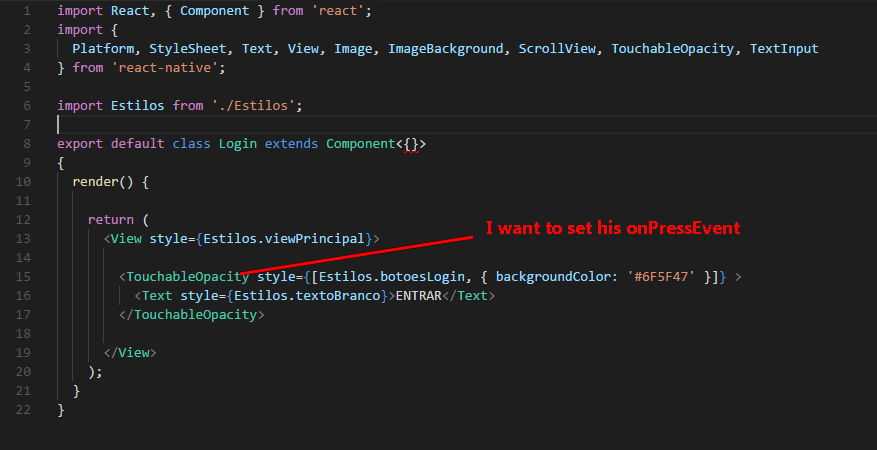877x450 pixels.
Task: Click 'Estilos.viewPrincipal' on line 13
Action: point(284,239)
